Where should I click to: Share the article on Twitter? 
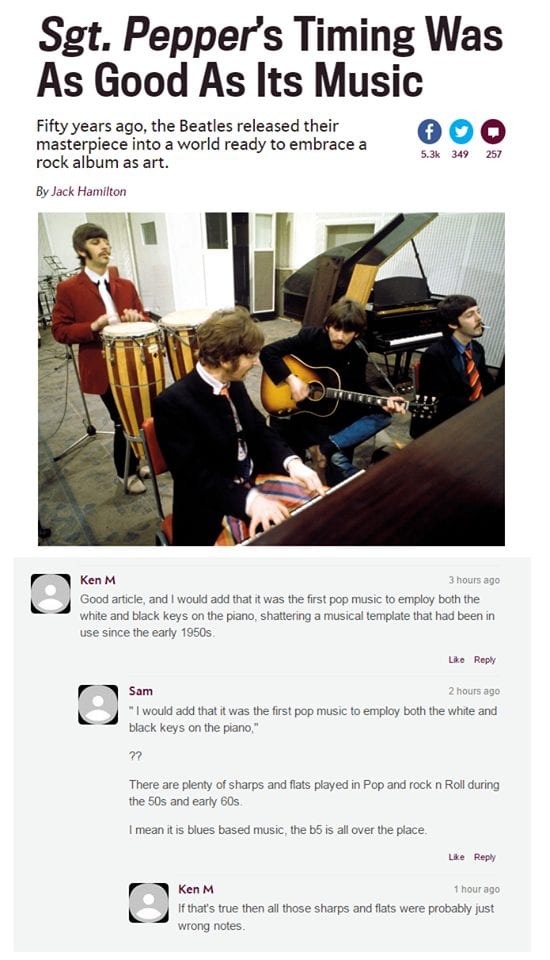[x=461, y=132]
